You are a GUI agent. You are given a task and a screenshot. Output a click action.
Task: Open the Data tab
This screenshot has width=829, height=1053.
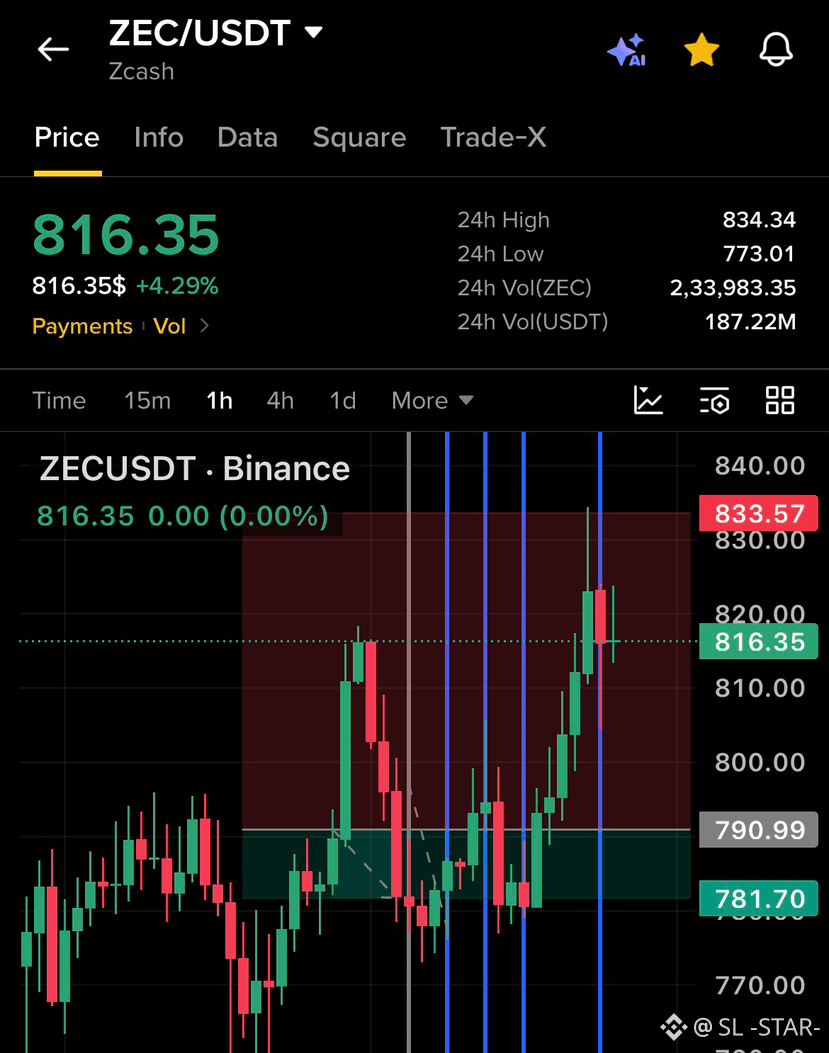tap(247, 137)
